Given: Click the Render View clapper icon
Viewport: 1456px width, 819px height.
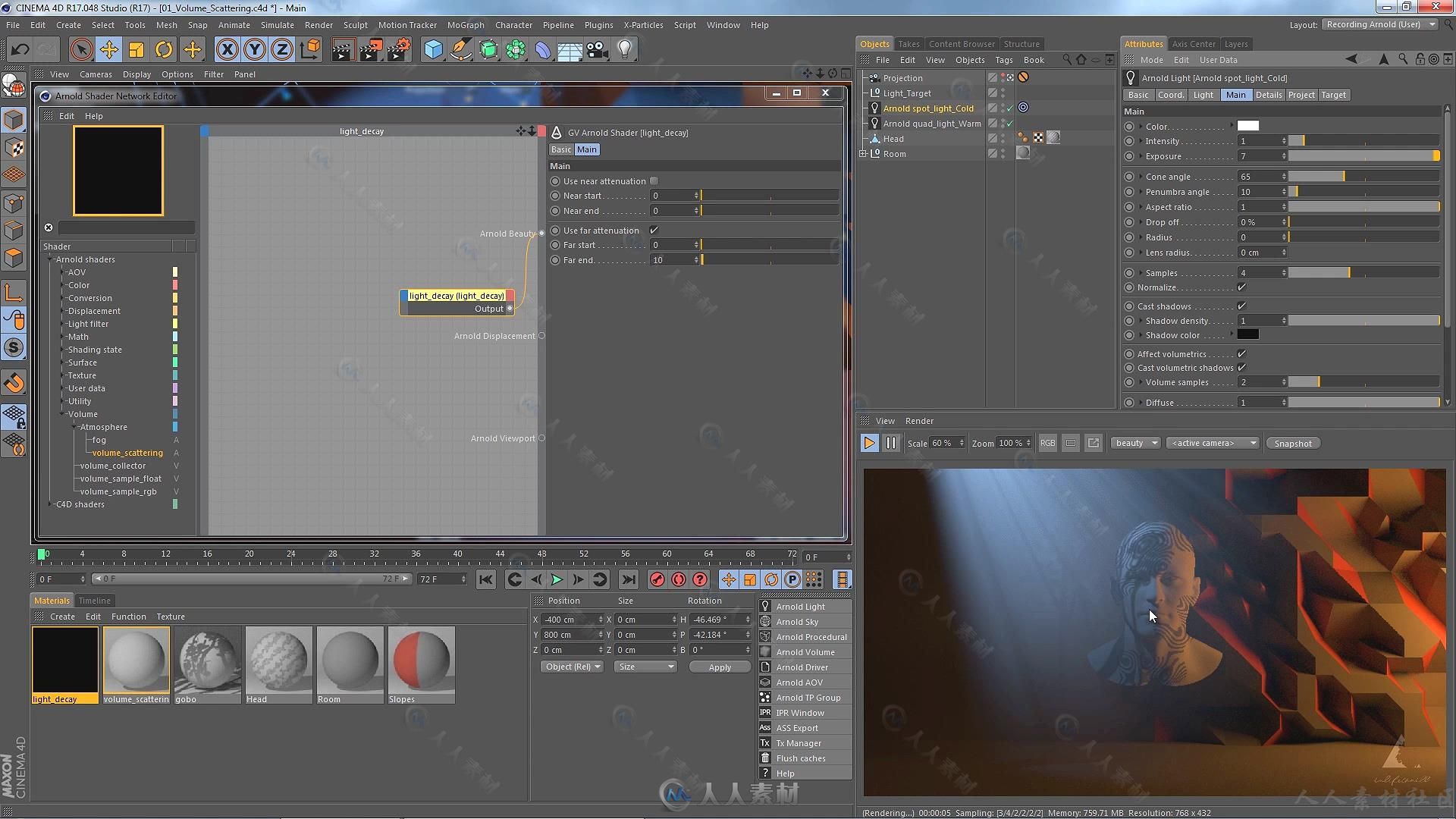Looking at the screenshot, I should pos(343,50).
